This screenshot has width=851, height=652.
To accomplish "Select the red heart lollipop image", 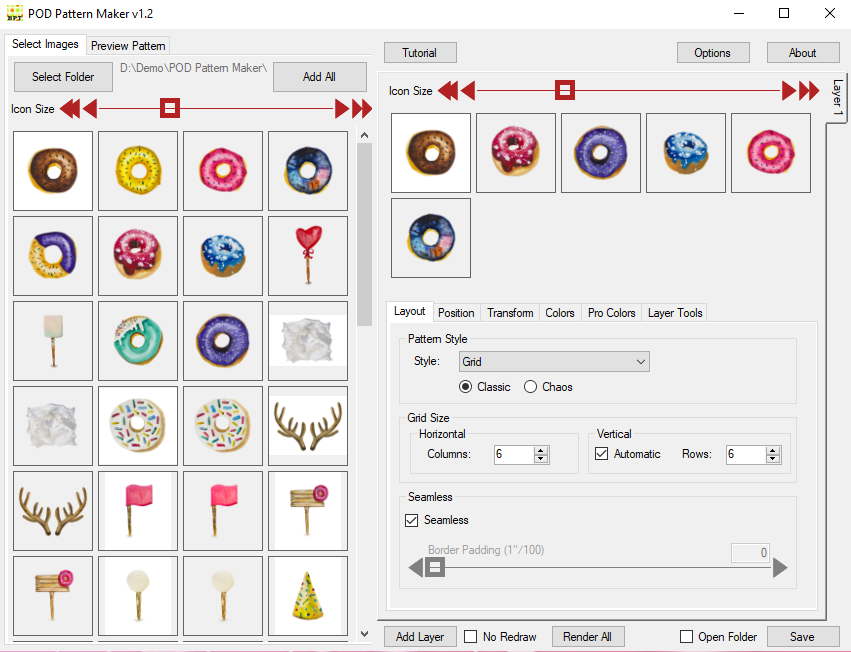I will [x=308, y=256].
